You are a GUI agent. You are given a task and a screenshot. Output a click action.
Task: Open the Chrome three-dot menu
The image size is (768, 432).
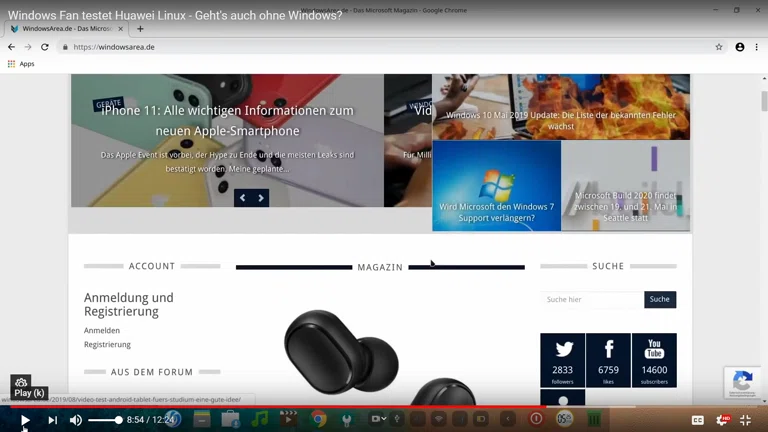[x=756, y=47]
